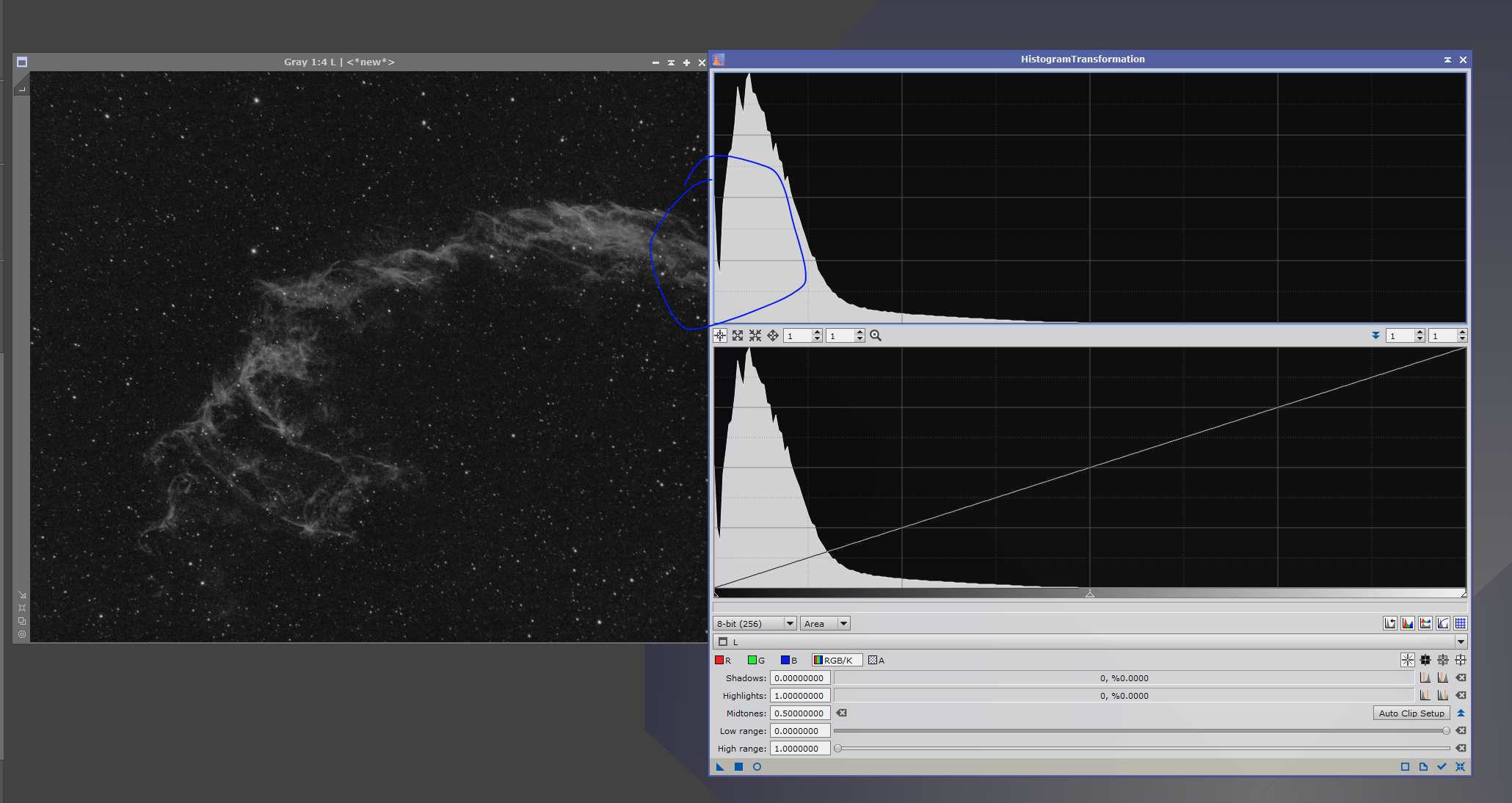Click reset midtones balance icon
Viewport: 1512px width, 803px height.
tap(841, 713)
